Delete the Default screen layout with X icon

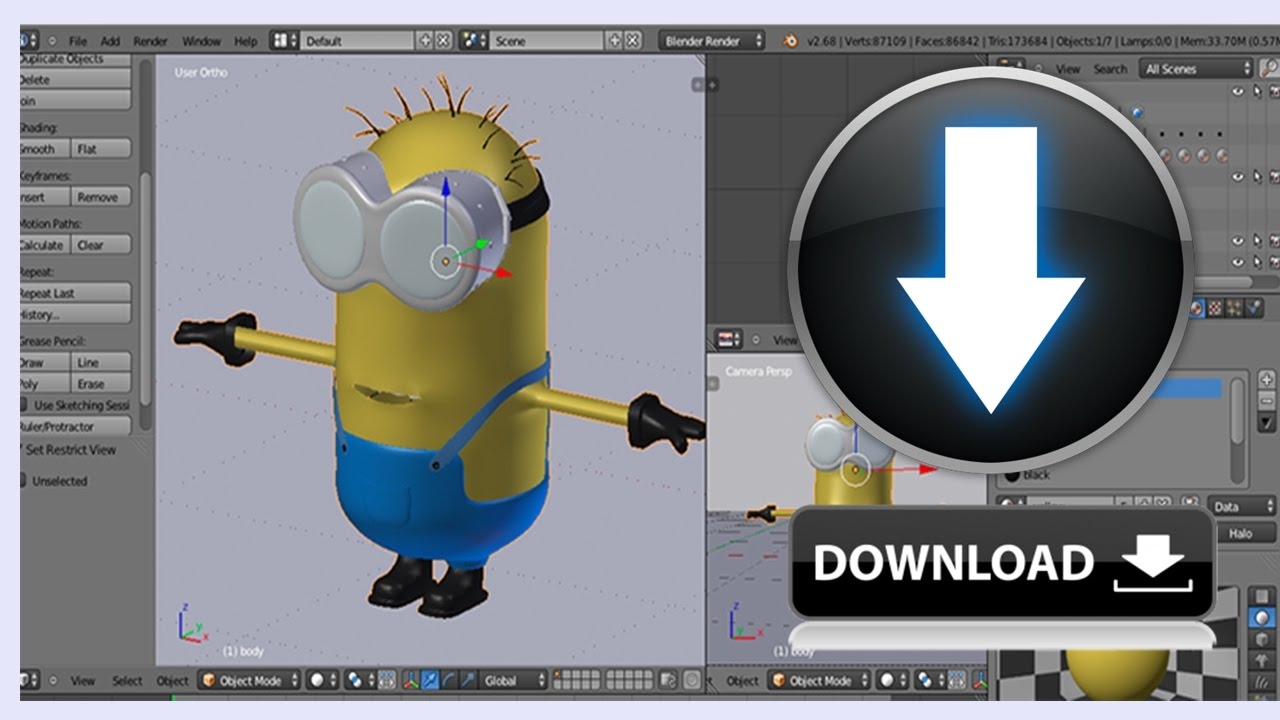pos(443,41)
